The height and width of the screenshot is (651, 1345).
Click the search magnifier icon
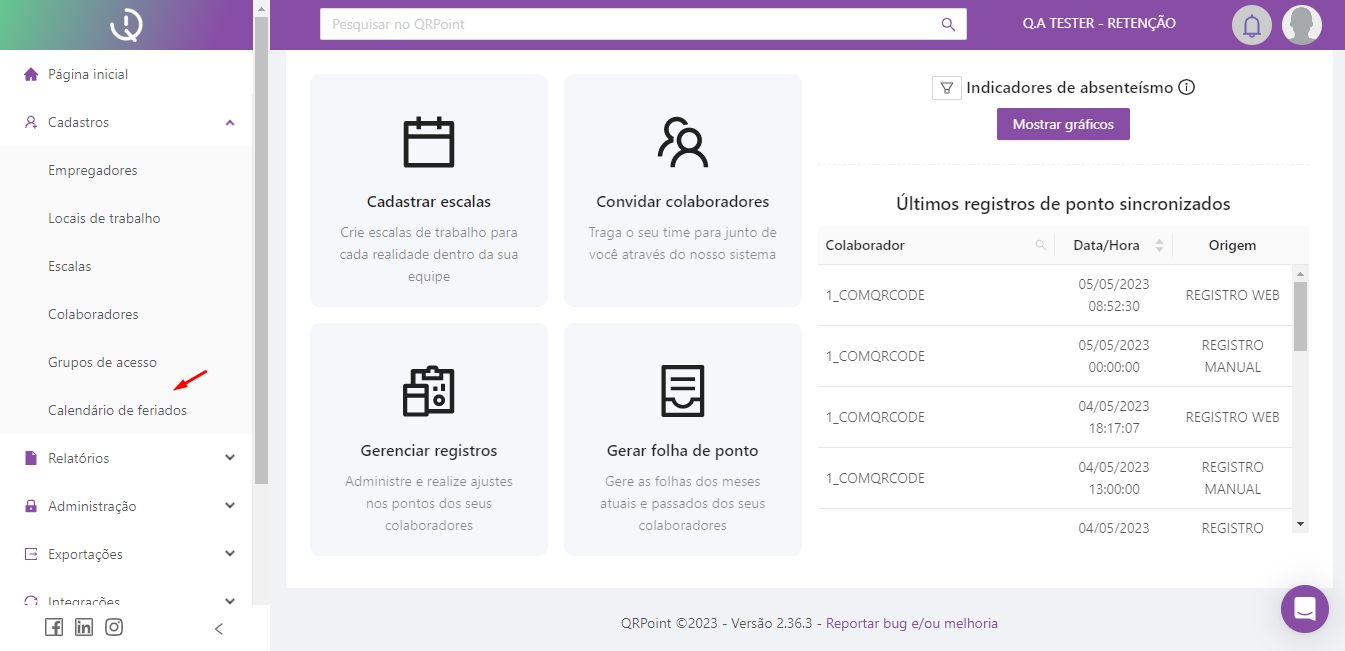948,24
